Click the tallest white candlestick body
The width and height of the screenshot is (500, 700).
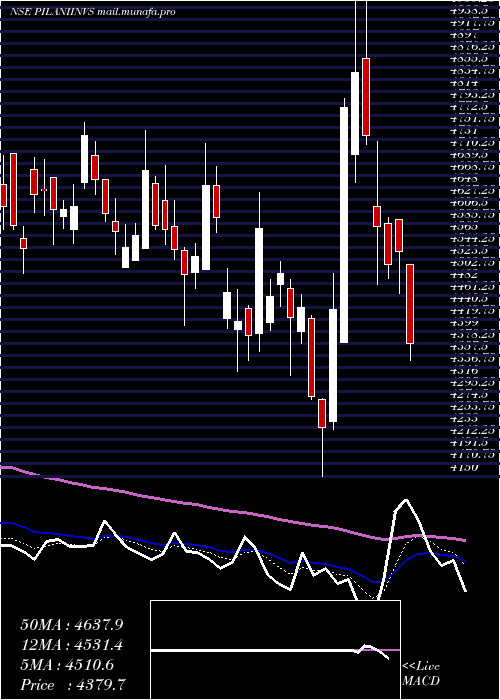pyautogui.click(x=344, y=225)
